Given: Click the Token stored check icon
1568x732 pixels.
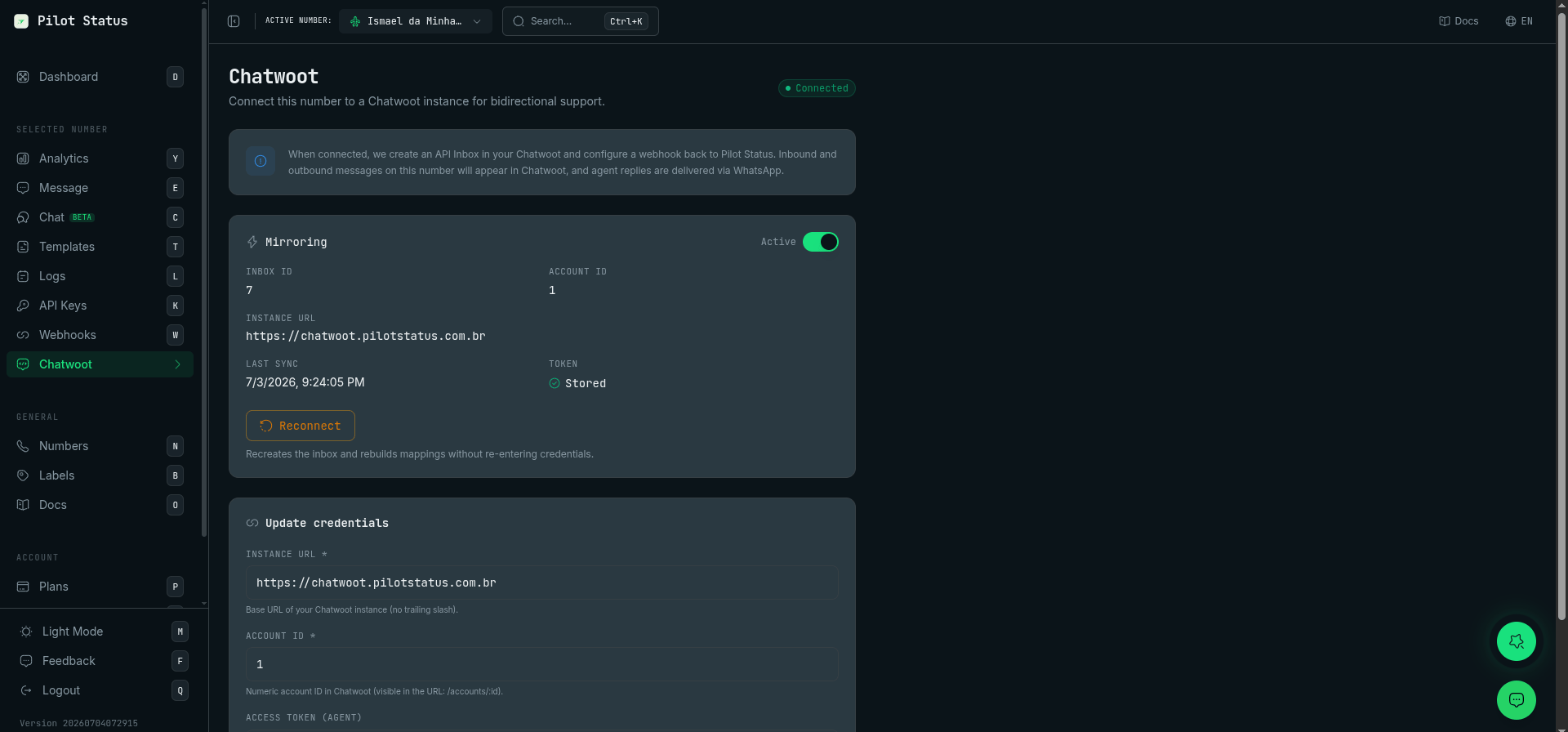Looking at the screenshot, I should (555, 383).
